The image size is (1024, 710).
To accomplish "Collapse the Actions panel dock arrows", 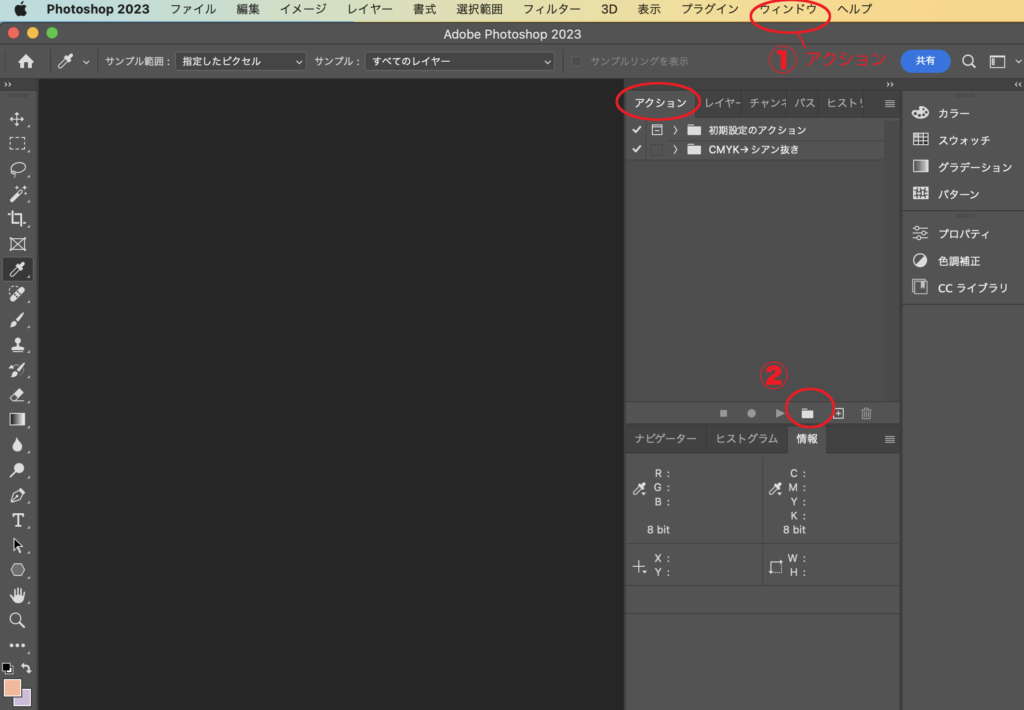I will pos(889,84).
